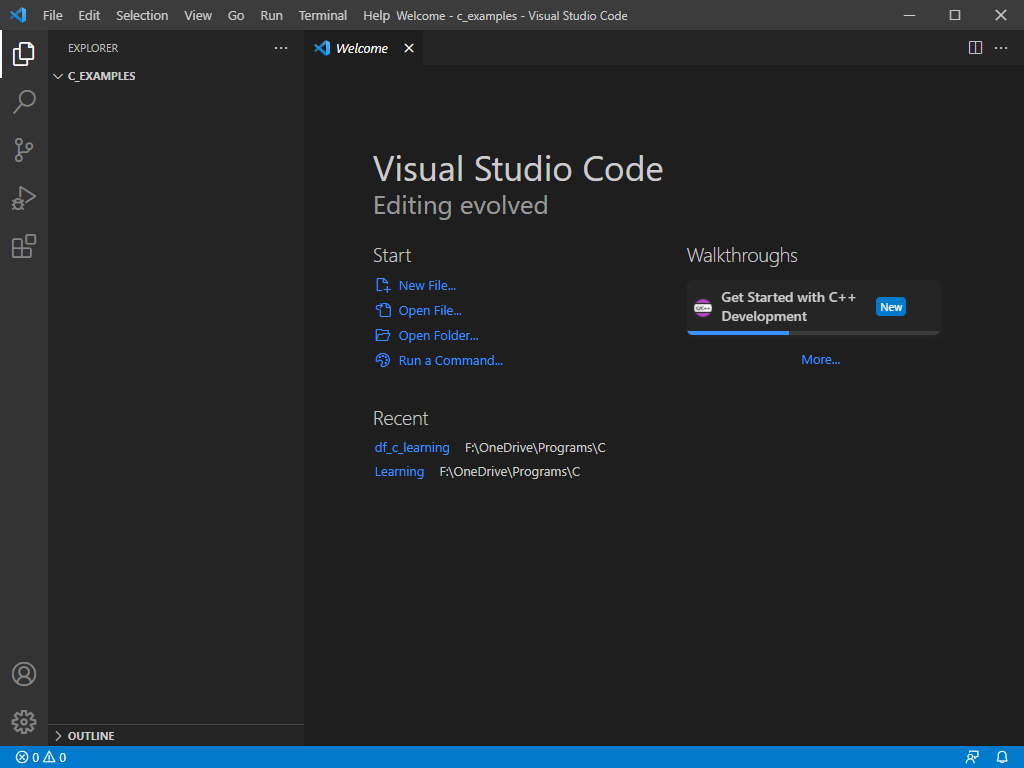Expand the OUTLINE section
This screenshot has height=768, width=1024.
click(x=176, y=736)
